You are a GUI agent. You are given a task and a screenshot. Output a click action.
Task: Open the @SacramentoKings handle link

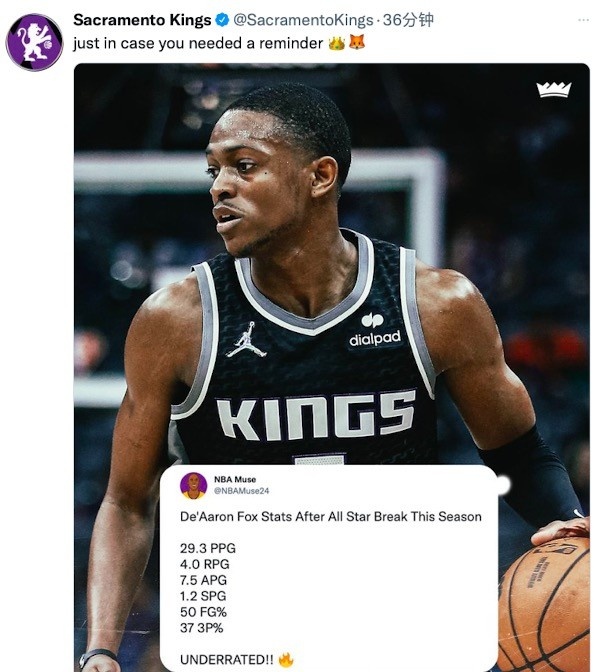click(x=303, y=20)
